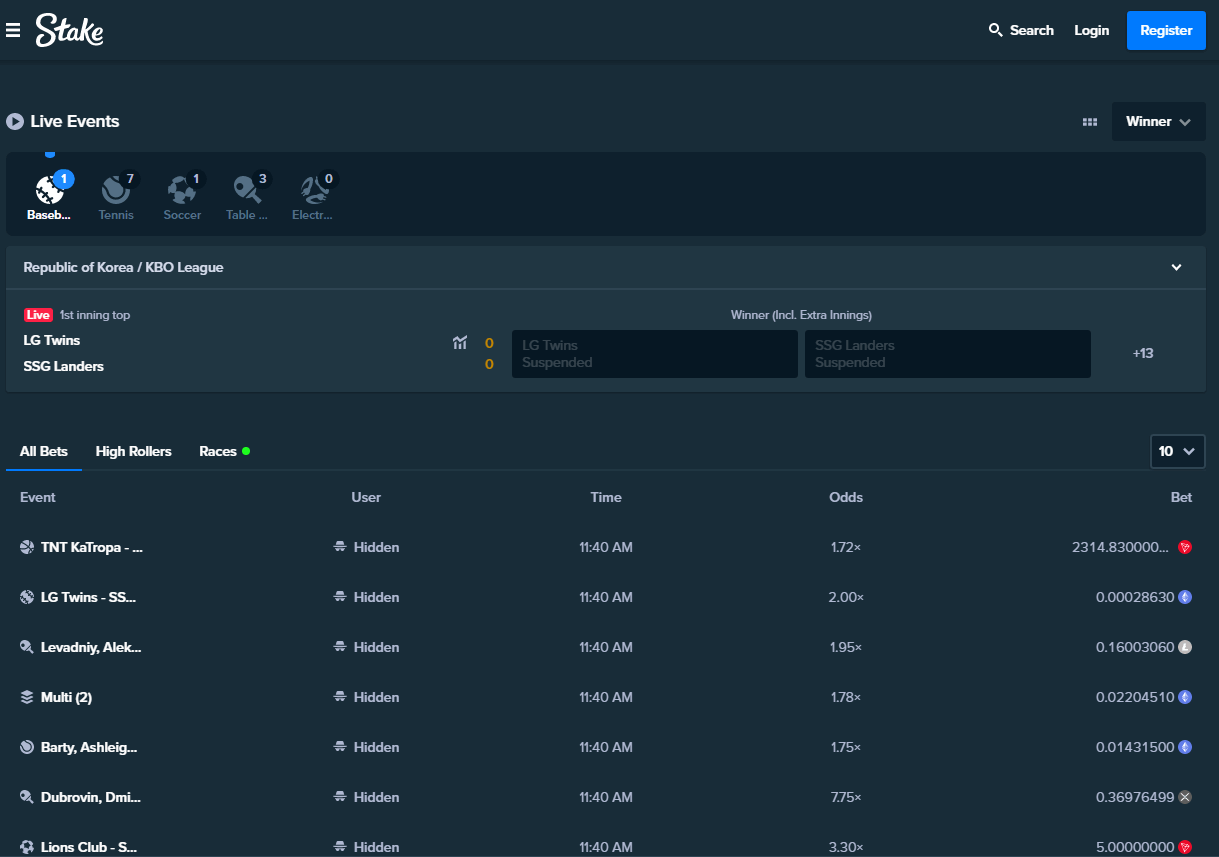Click the 2.00× odds value
The width and height of the screenshot is (1219, 857).
coord(846,597)
